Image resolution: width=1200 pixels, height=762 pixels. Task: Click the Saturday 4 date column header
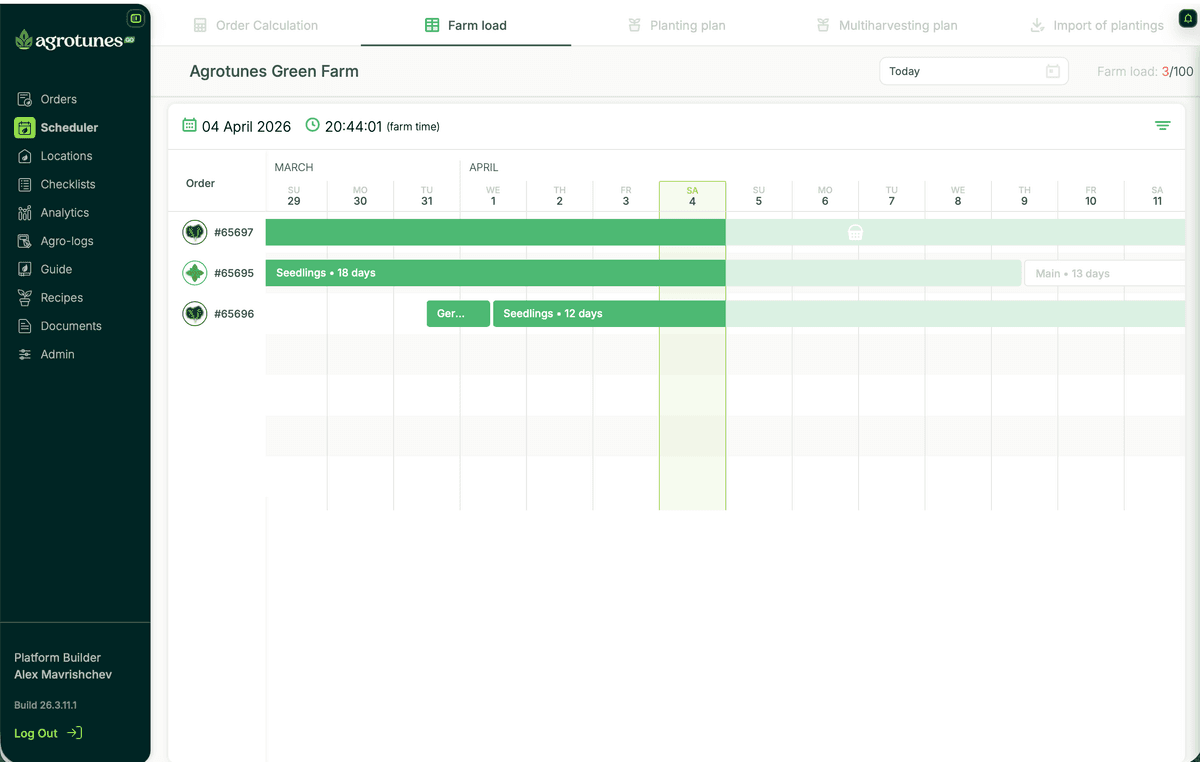(692, 196)
